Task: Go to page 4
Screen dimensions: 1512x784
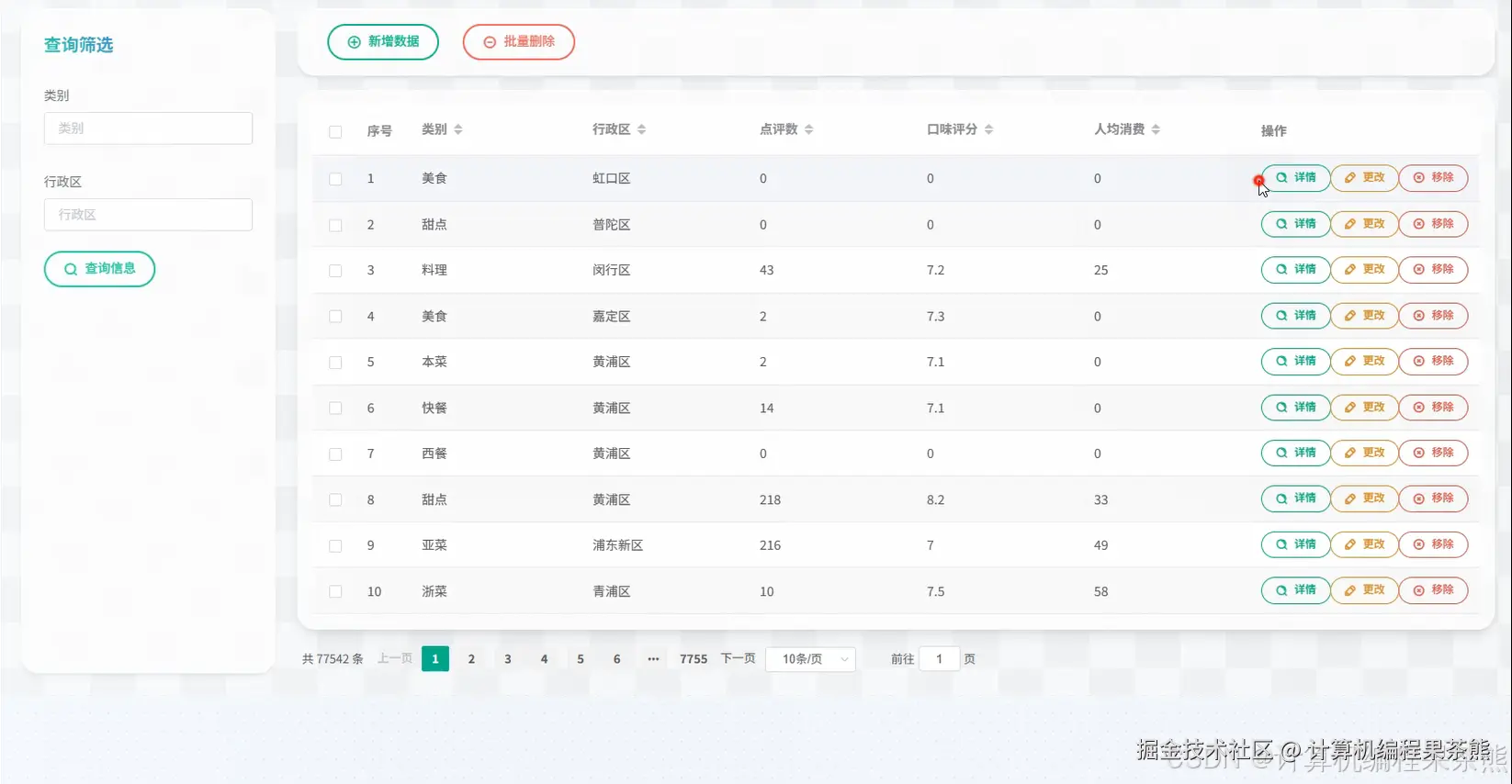Action: tap(544, 659)
